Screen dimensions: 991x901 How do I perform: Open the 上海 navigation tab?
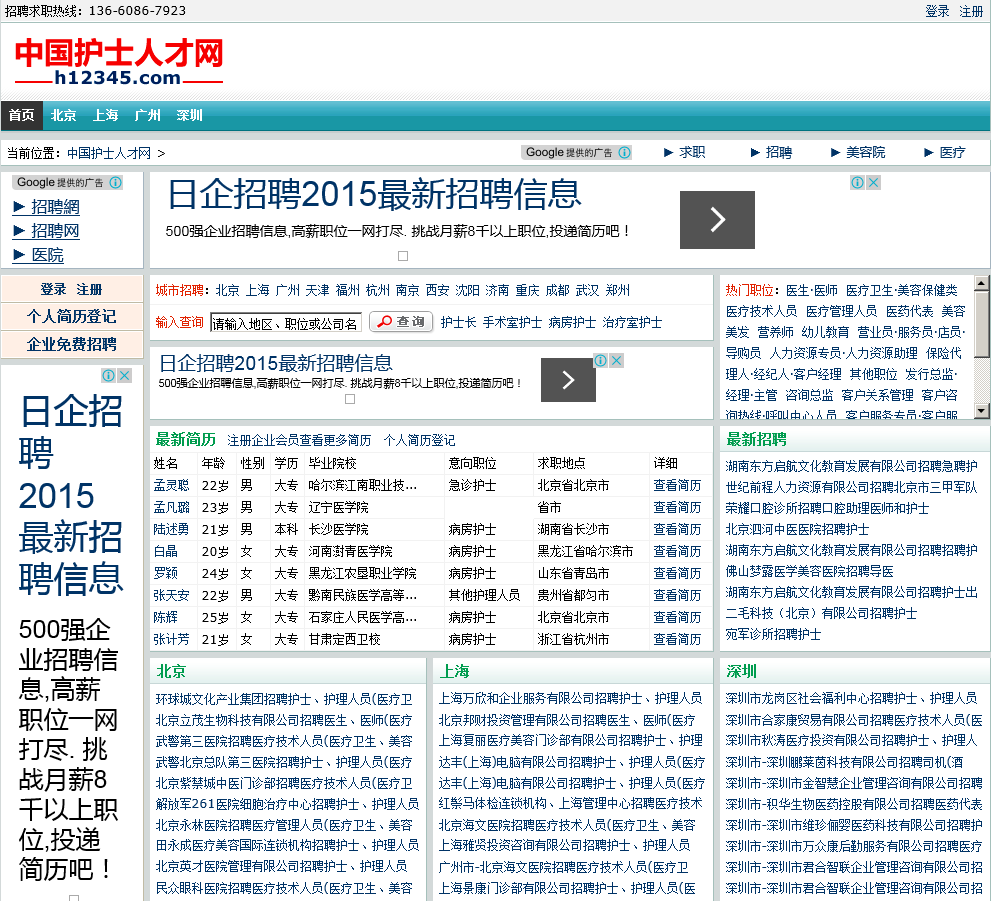point(105,116)
